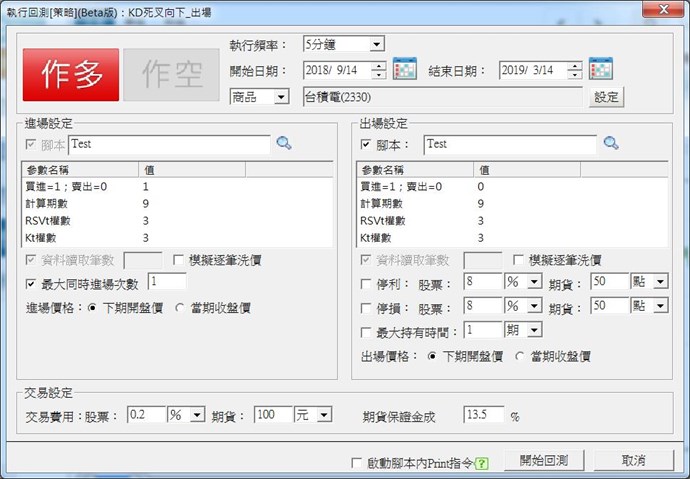Start the backtest with 開始回測 button
Screen dimensions: 690x479
click(544, 461)
